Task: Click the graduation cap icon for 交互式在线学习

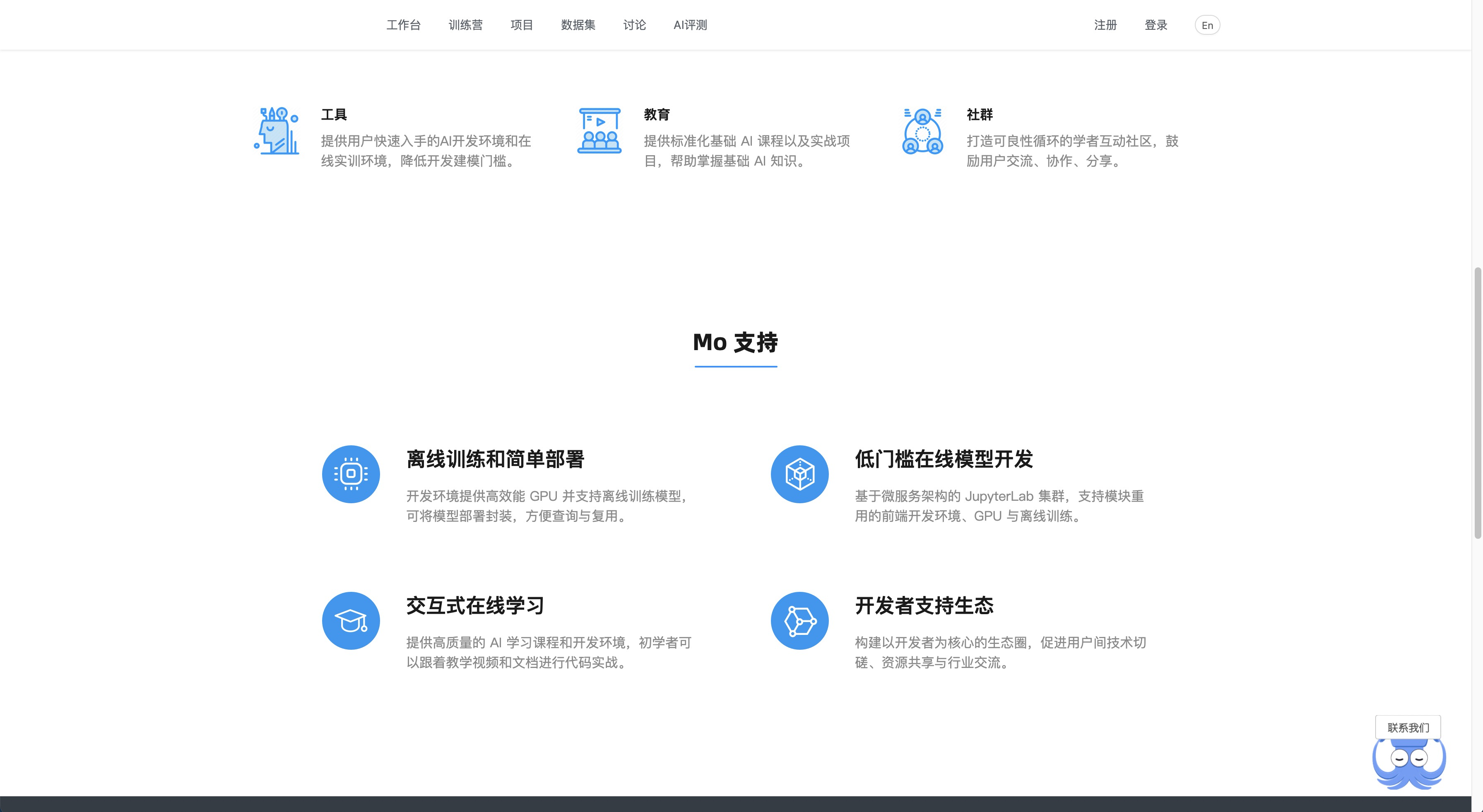Action: (x=351, y=621)
